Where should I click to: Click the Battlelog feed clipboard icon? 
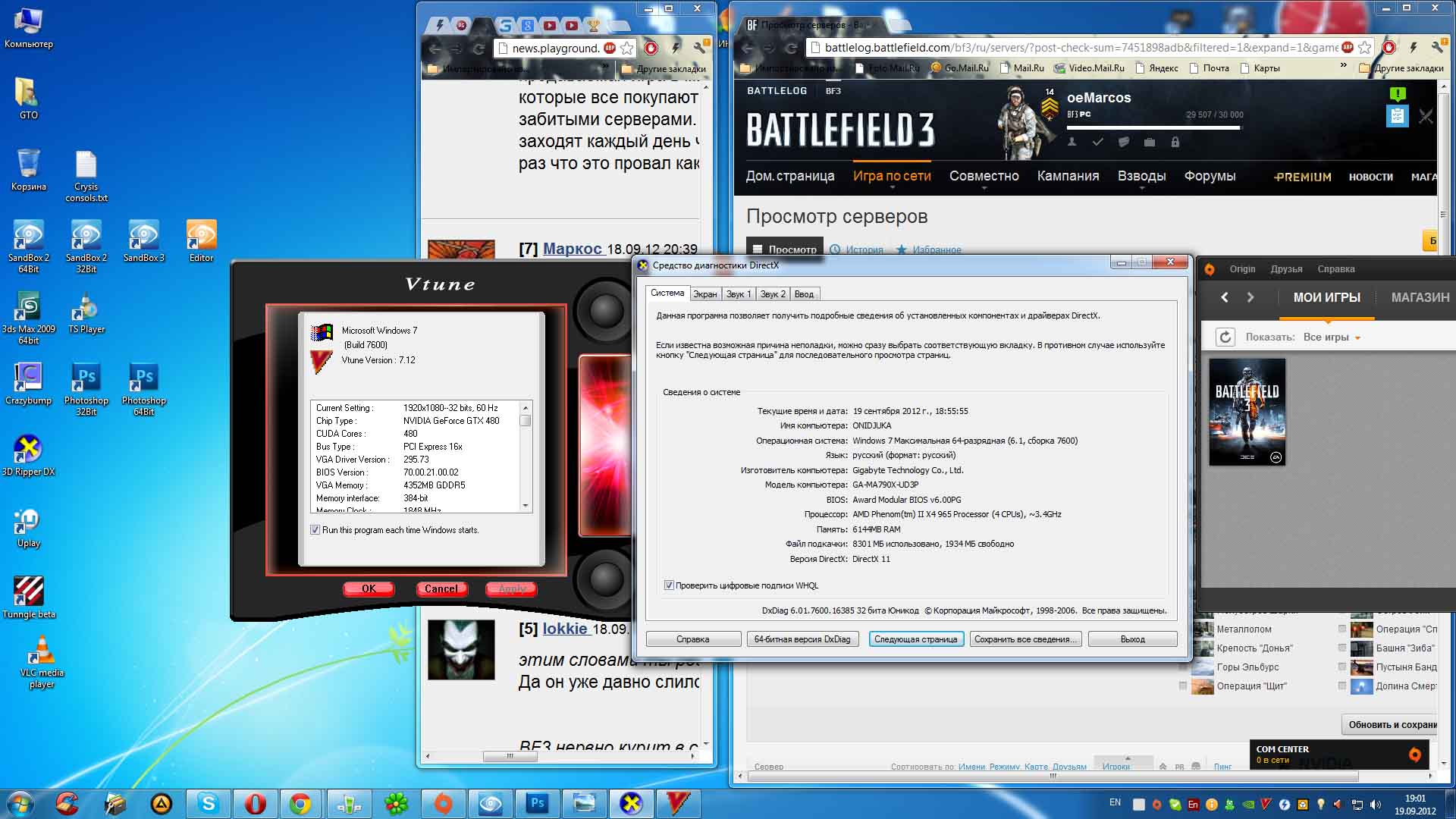[x=1398, y=116]
